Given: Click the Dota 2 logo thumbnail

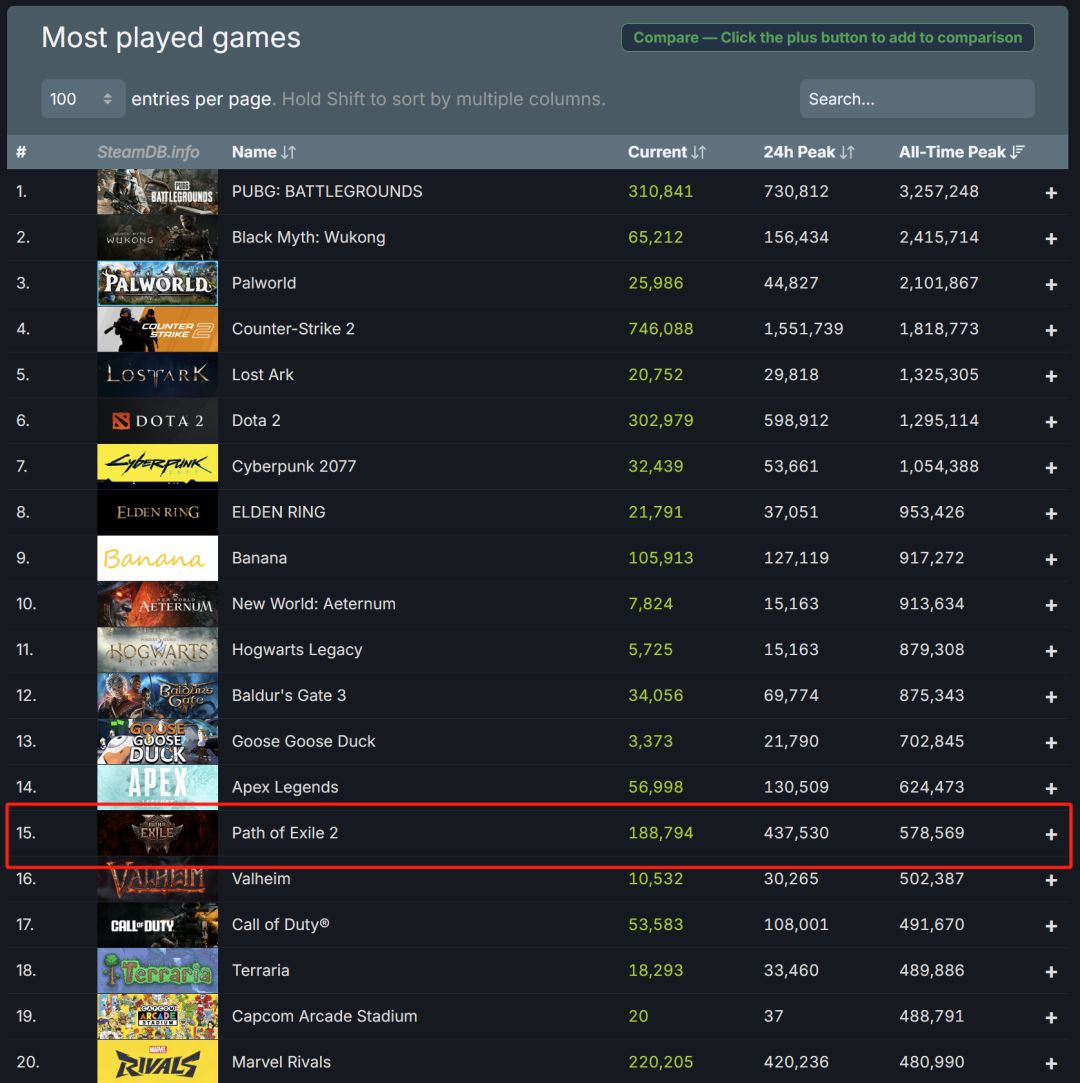Looking at the screenshot, I should click(157, 421).
